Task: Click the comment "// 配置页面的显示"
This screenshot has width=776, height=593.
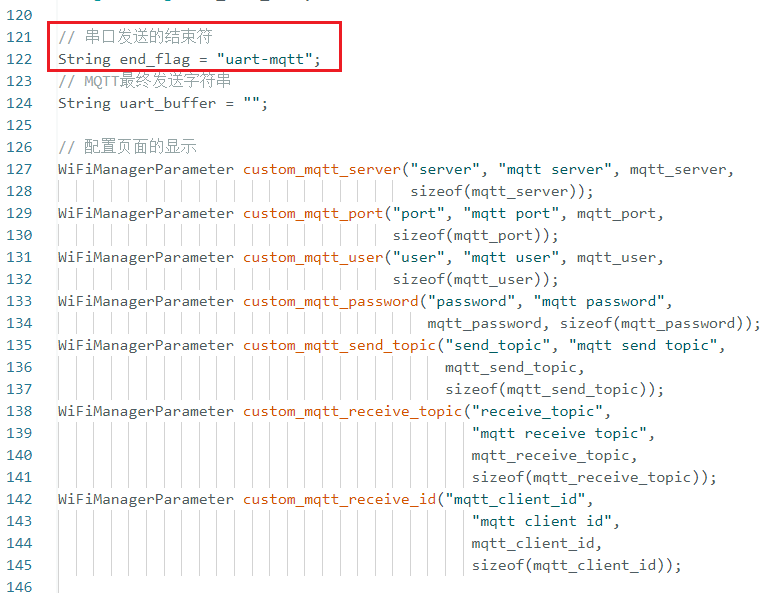Action: pyautogui.click(x=127, y=147)
